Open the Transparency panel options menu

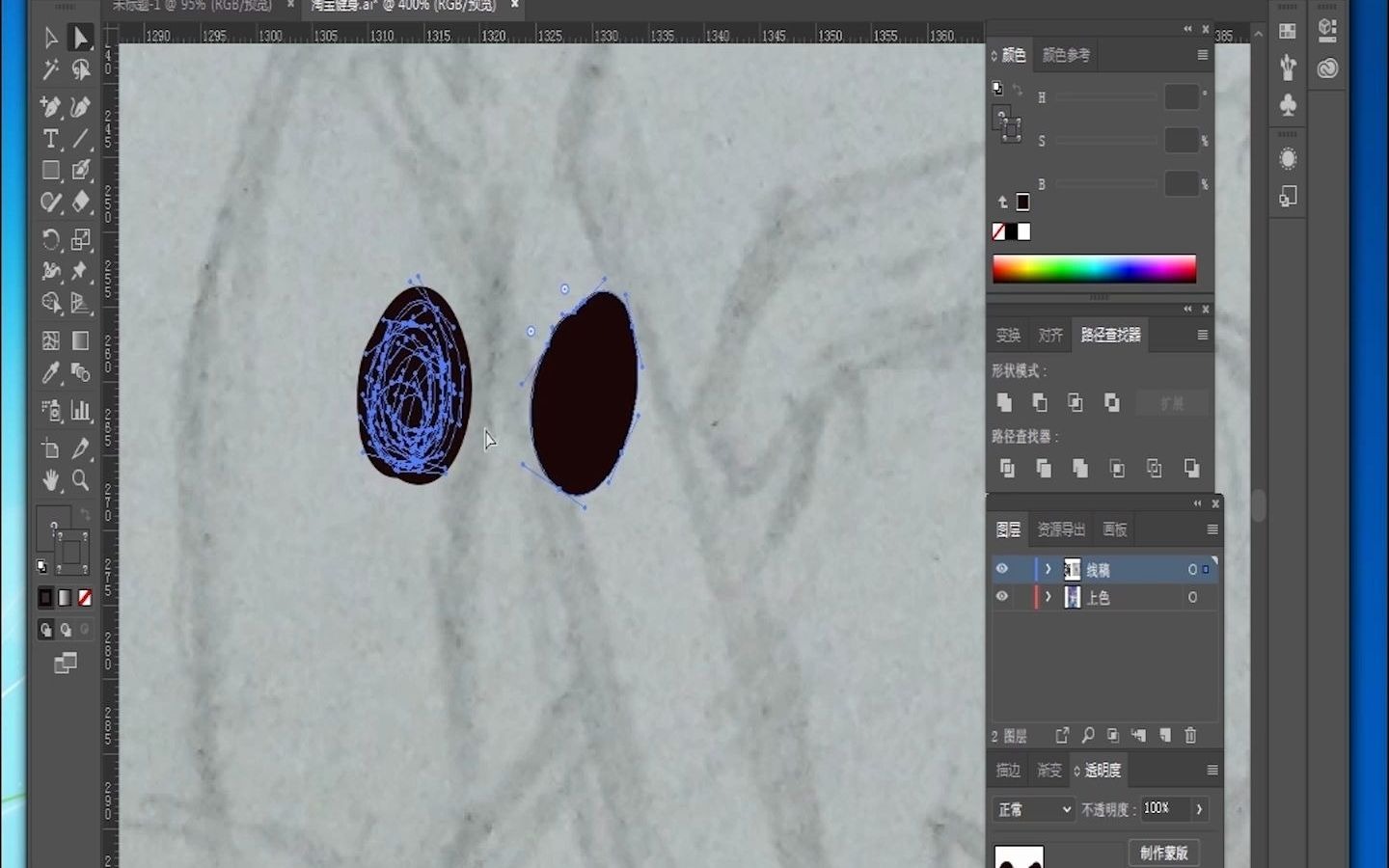(x=1212, y=770)
